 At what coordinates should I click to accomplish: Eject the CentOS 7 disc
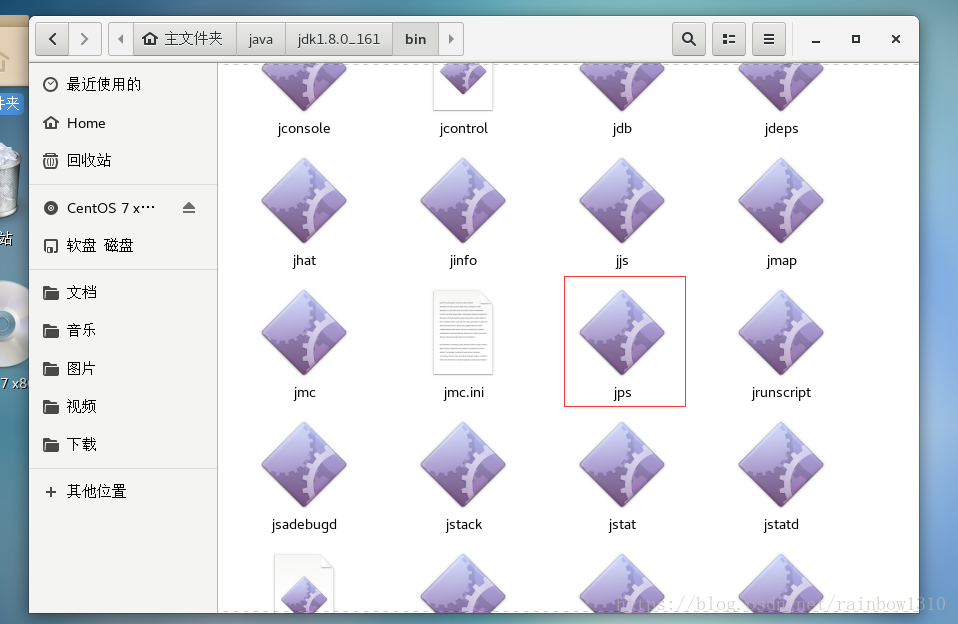(189, 208)
